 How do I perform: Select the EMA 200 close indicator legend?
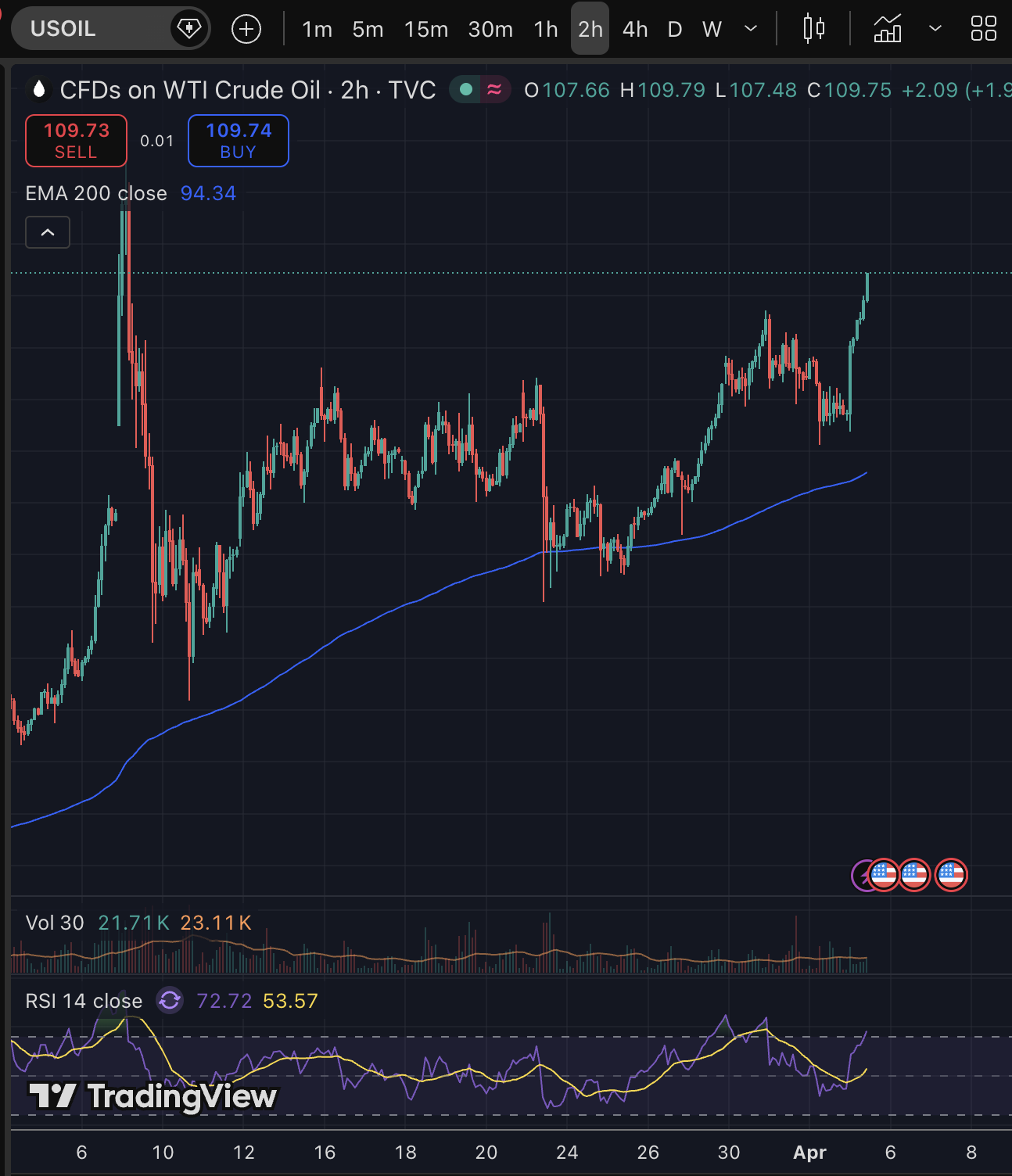96,193
